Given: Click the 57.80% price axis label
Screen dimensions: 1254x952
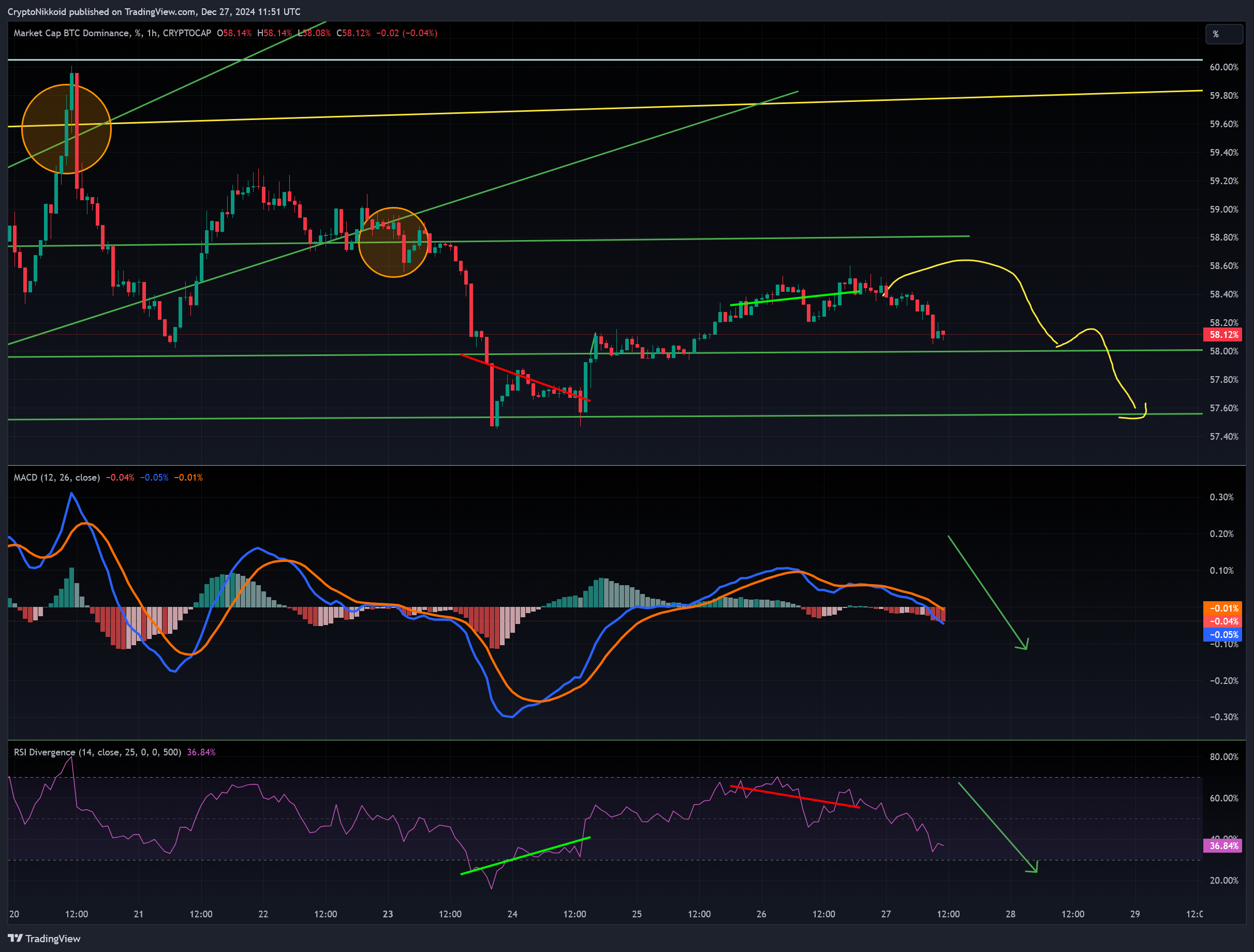Looking at the screenshot, I should click(x=1224, y=380).
